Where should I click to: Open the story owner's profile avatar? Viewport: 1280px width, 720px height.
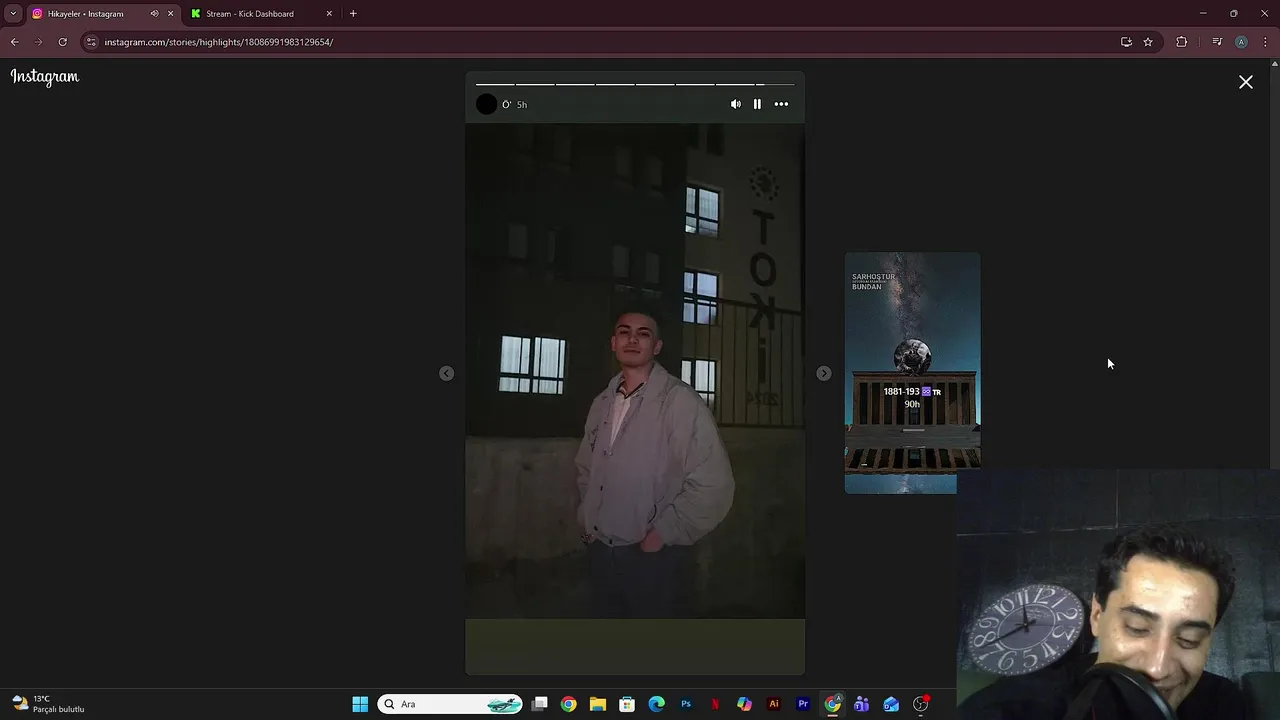[486, 104]
